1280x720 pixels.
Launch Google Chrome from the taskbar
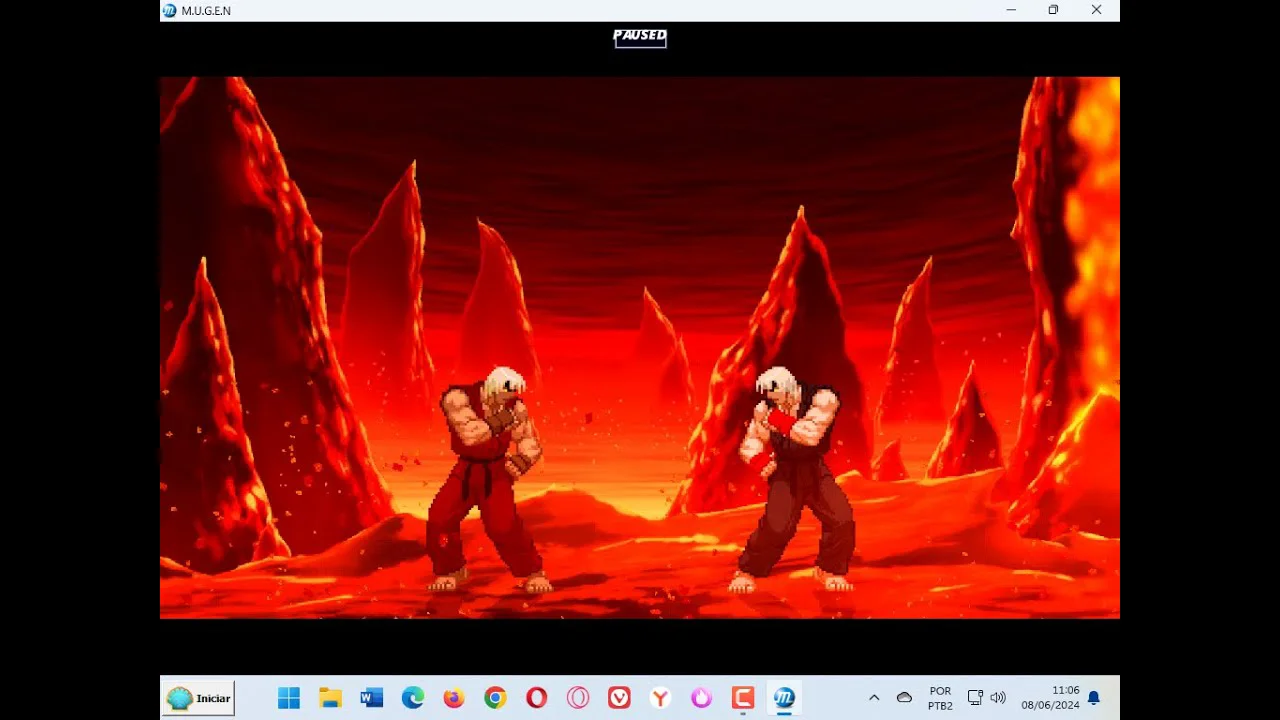(x=495, y=698)
